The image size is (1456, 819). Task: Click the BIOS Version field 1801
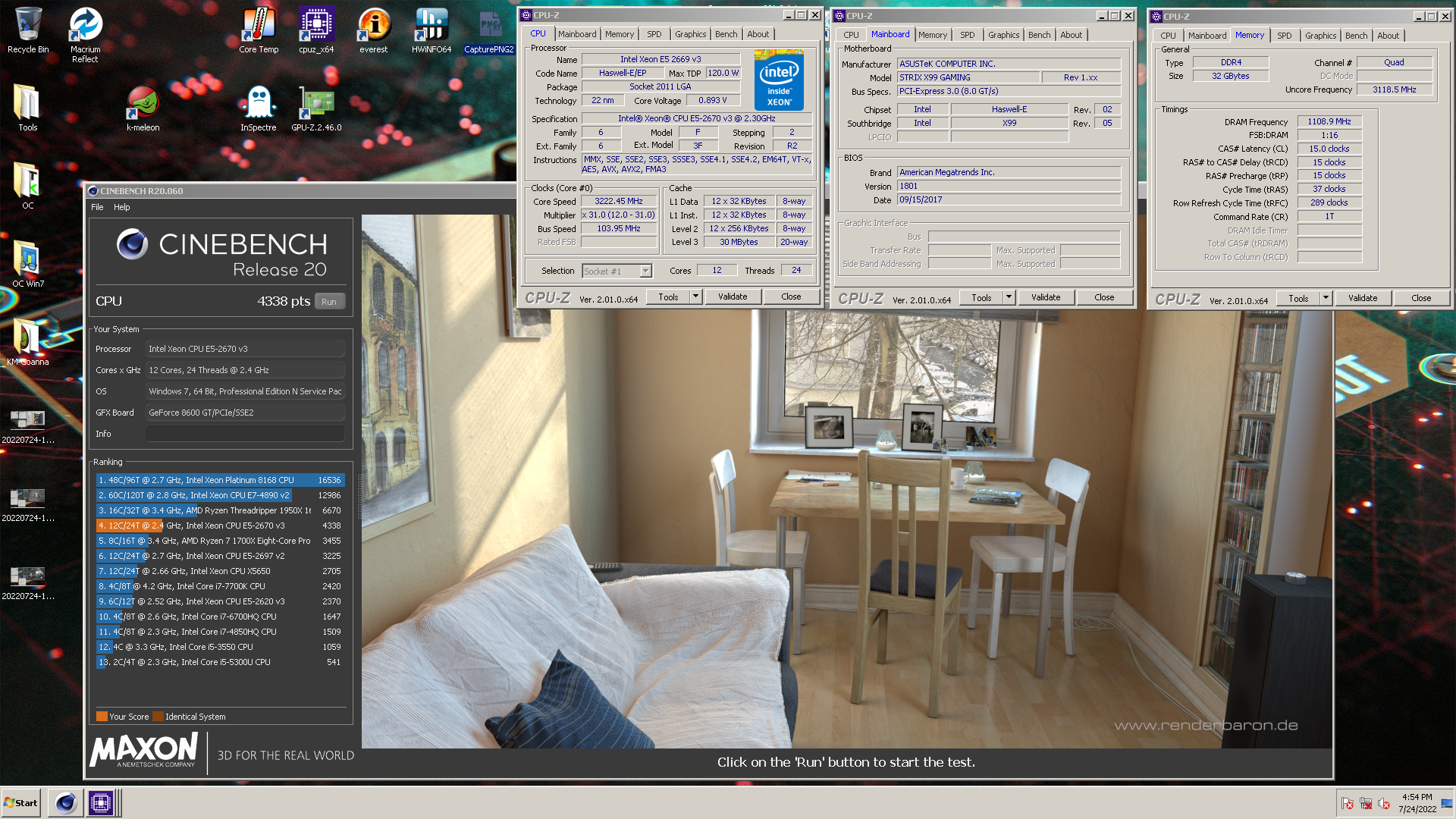1009,186
